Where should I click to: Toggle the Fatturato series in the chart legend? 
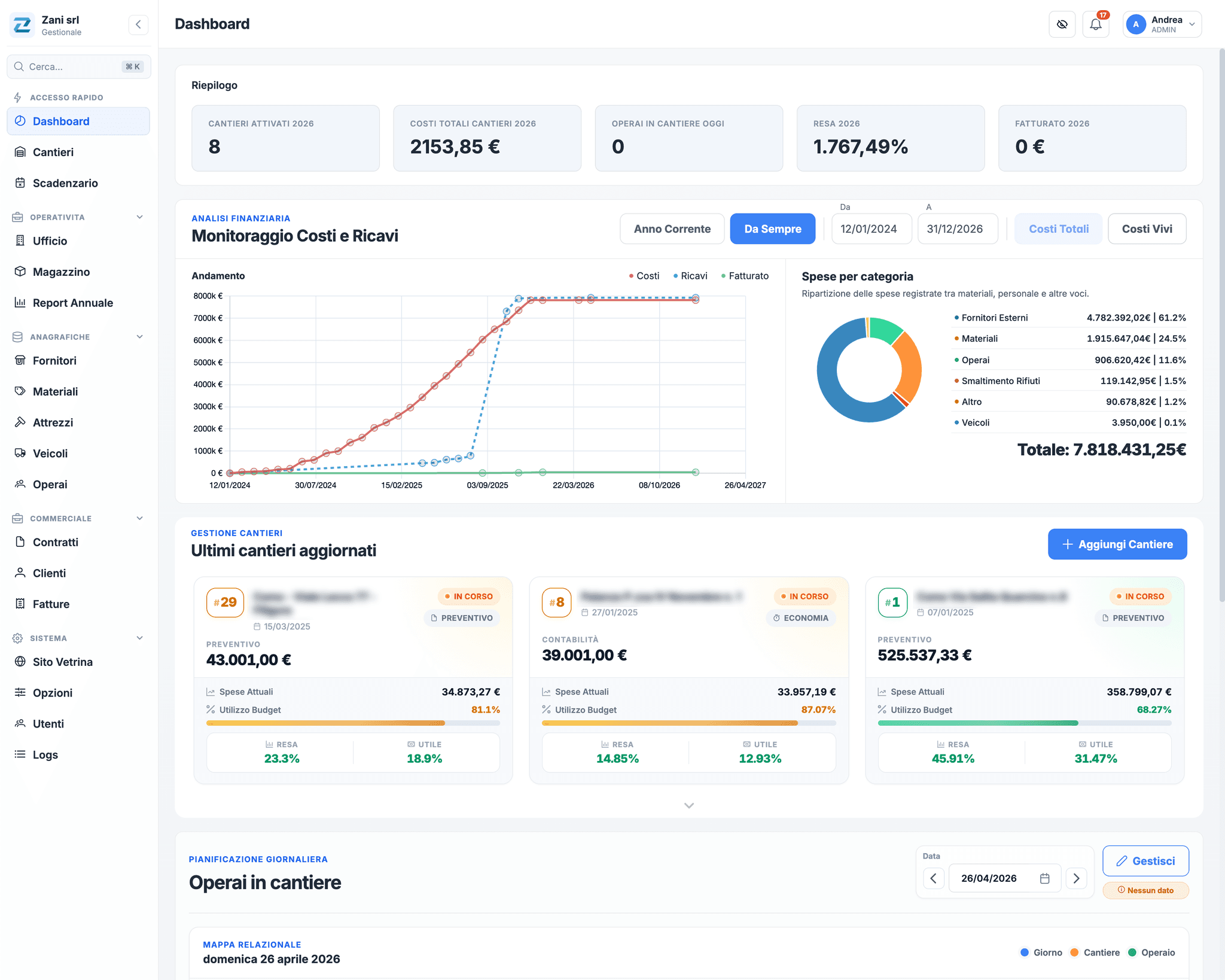point(745,276)
